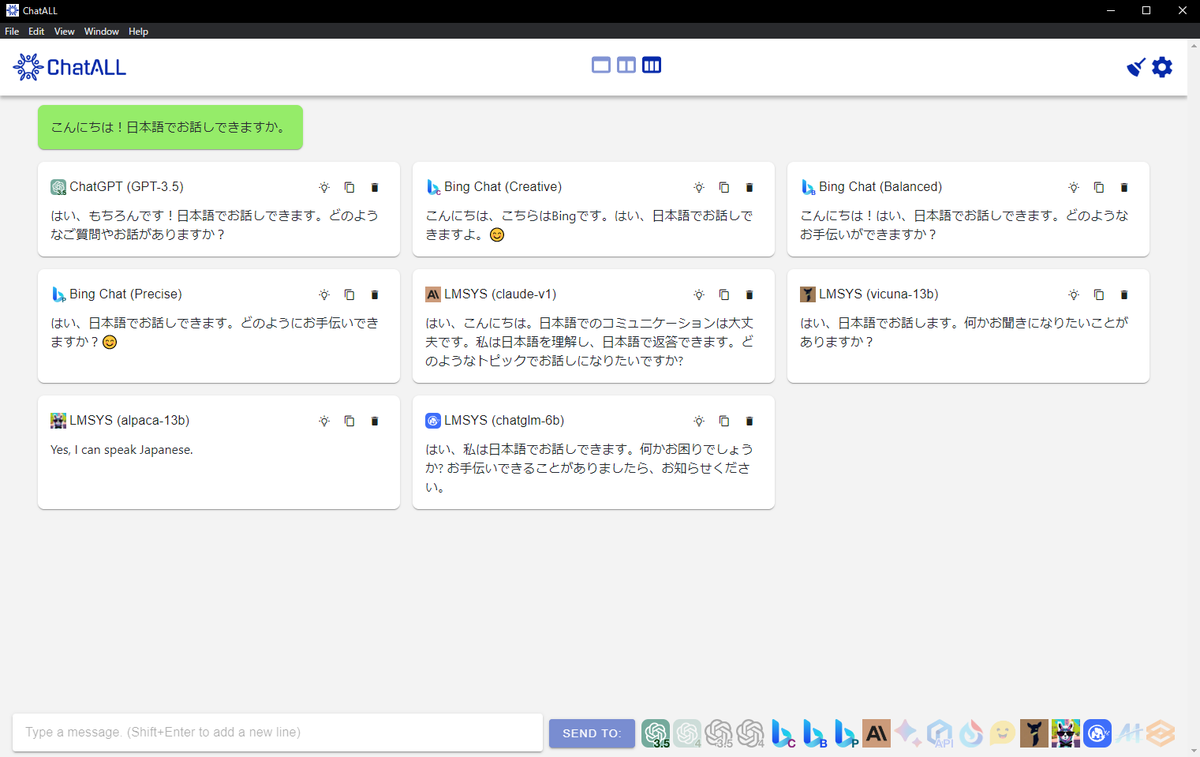Toggle the Claude bot in send bar
The image size is (1200, 757).
coord(877,733)
